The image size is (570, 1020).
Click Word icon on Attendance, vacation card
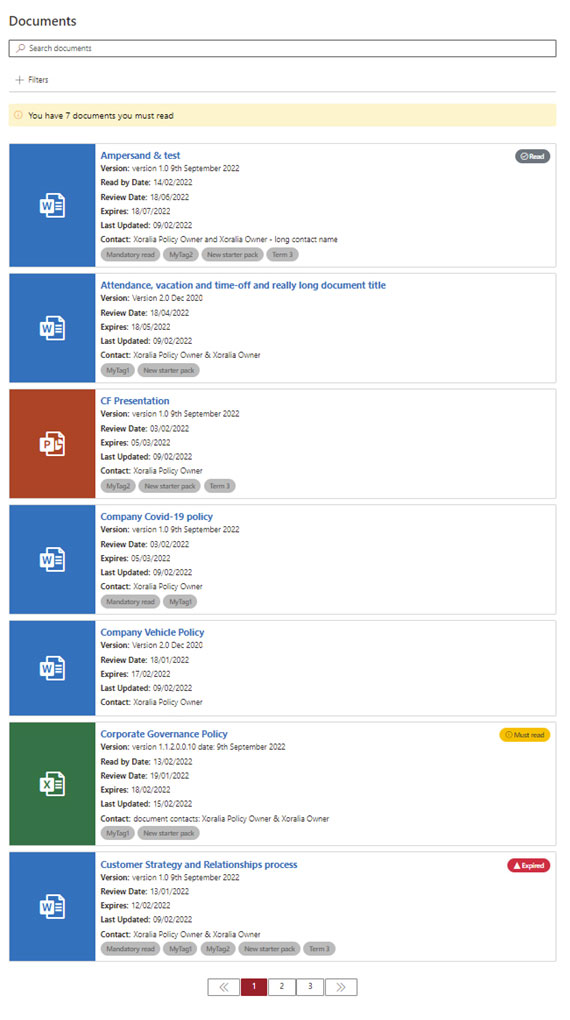click(x=52, y=328)
